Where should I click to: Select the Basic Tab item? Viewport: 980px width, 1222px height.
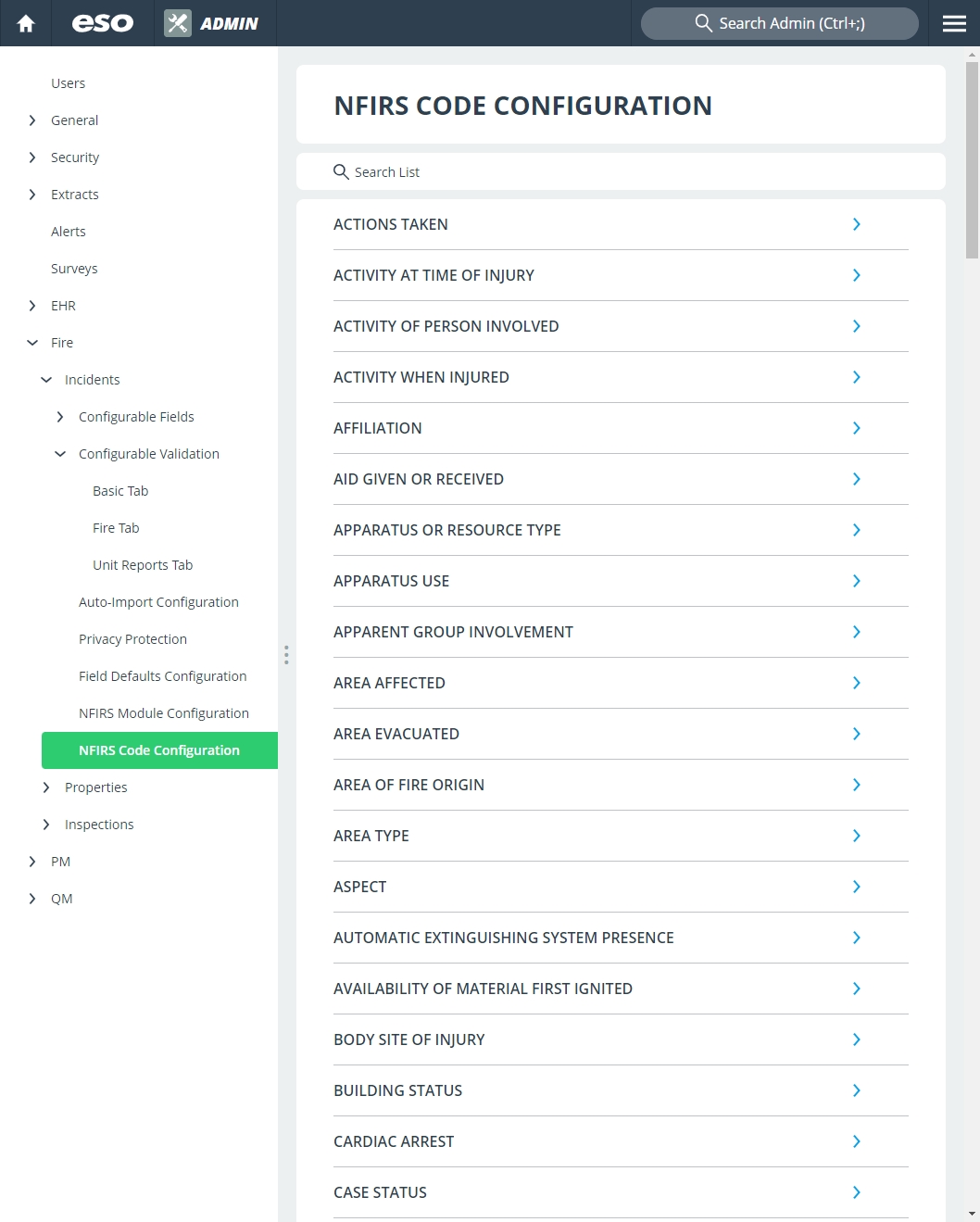[120, 491]
